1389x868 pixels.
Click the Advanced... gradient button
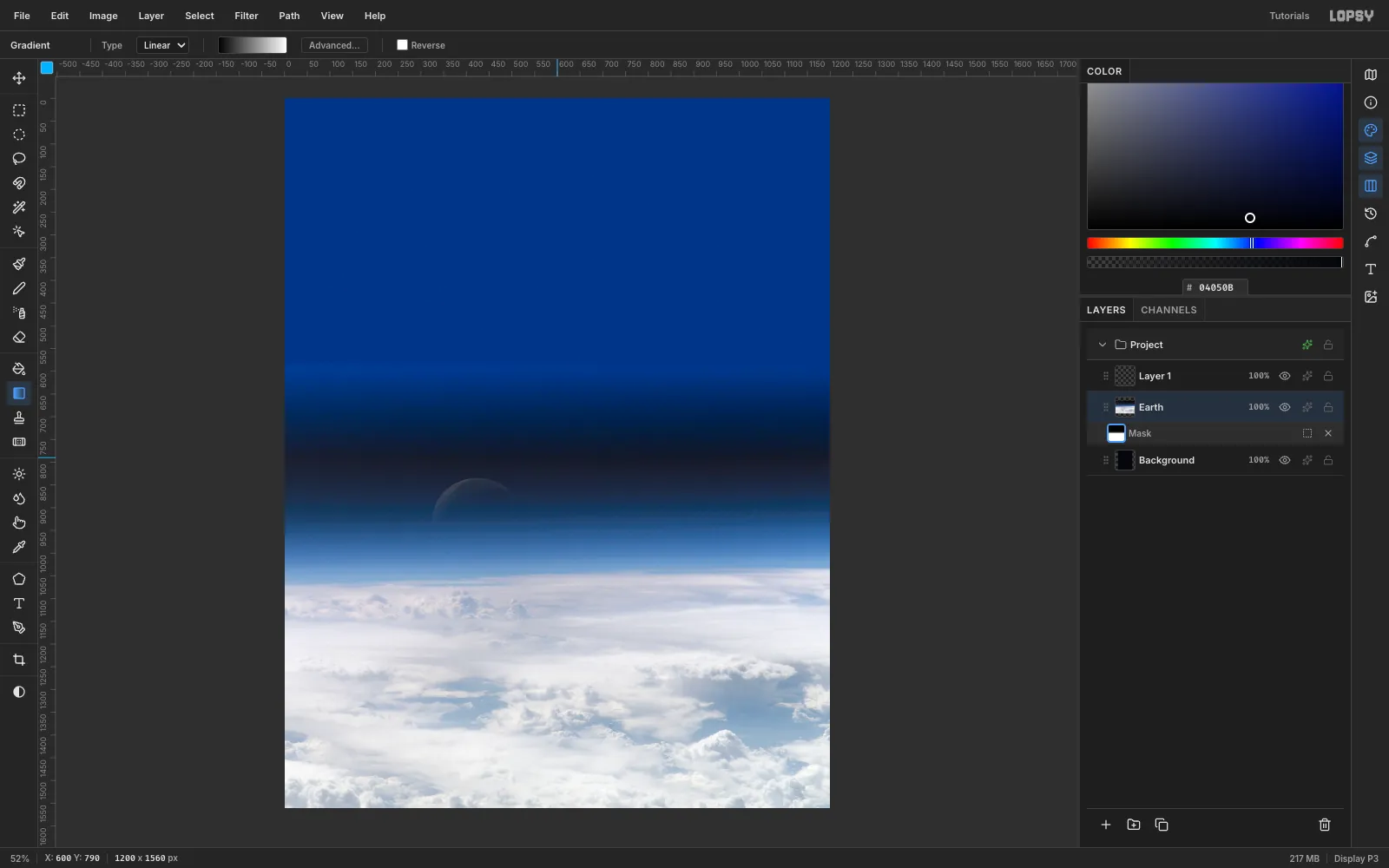point(334,45)
